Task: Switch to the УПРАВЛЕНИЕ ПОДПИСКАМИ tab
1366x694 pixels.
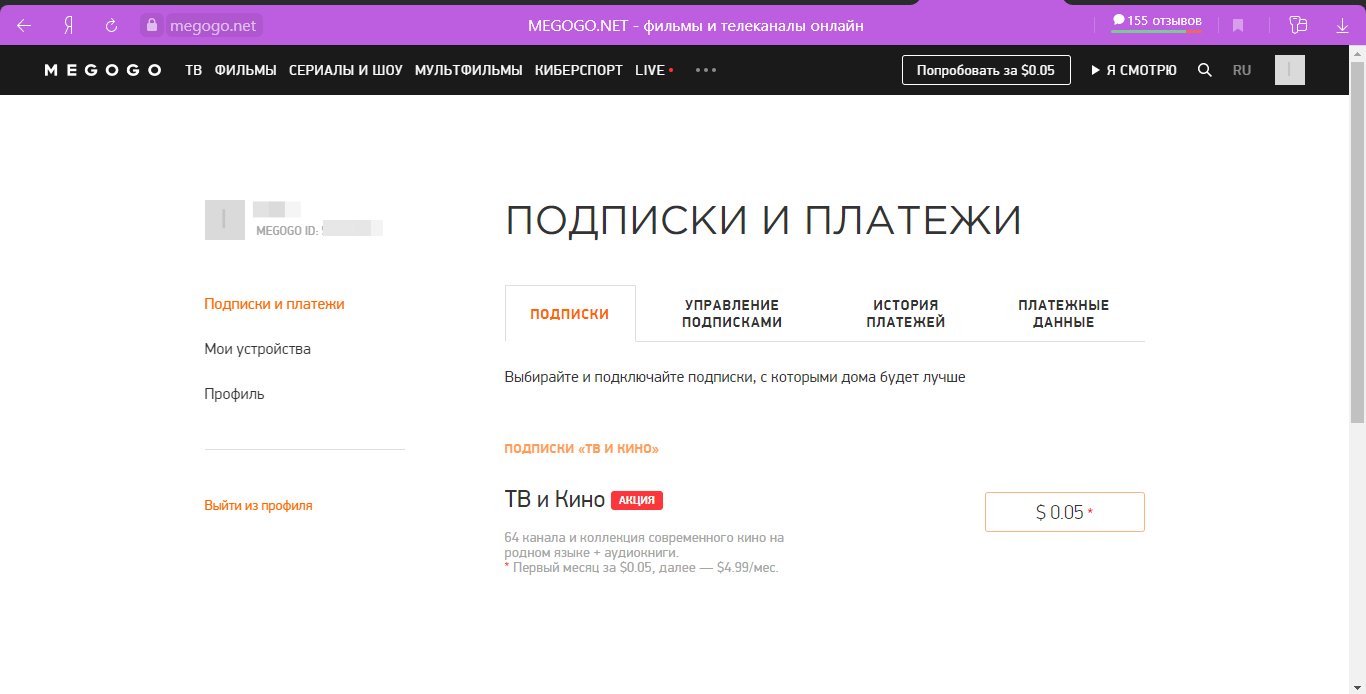Action: pos(732,314)
